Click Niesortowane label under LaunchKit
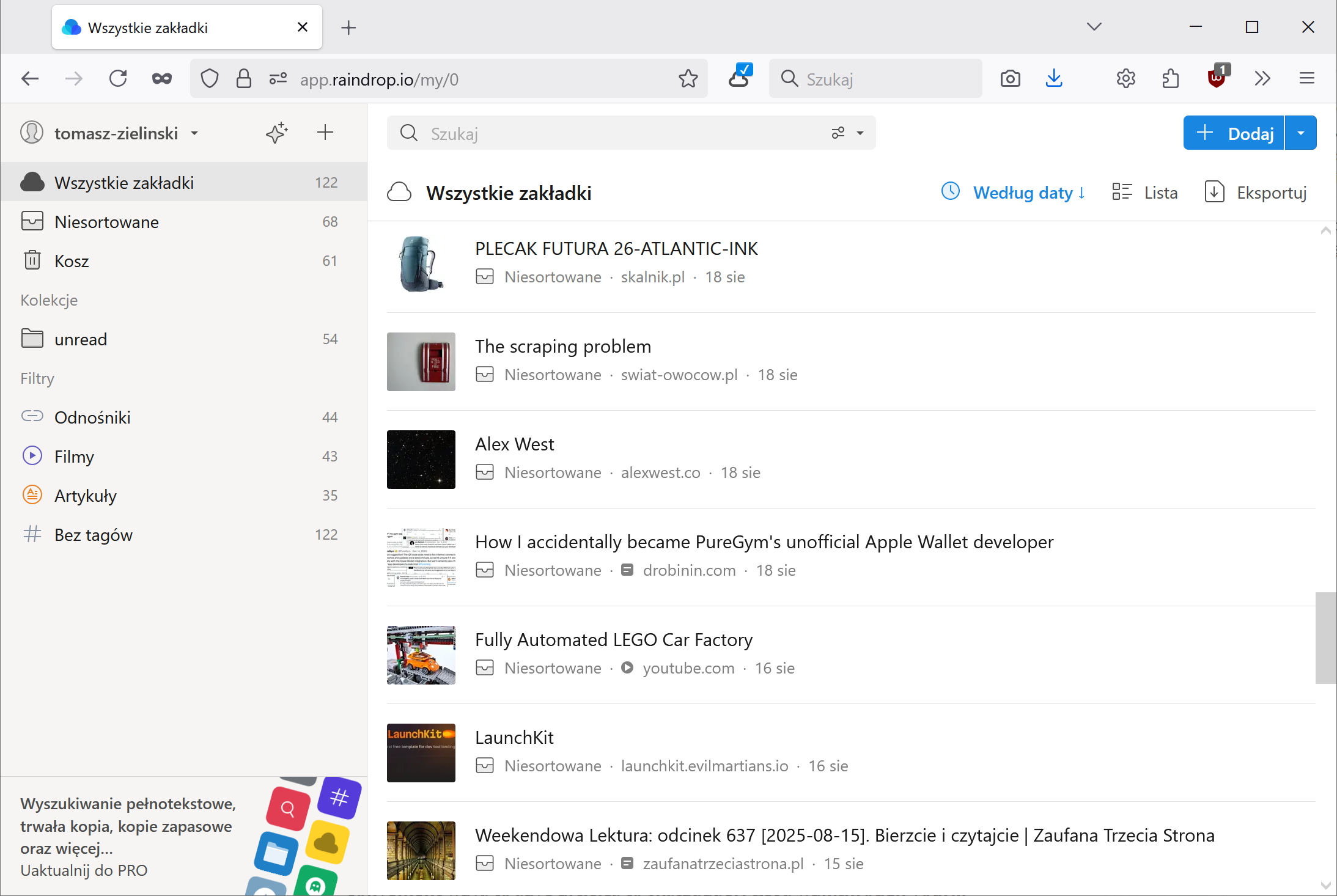Screen dimensions: 1337x896 pyautogui.click(x=553, y=766)
